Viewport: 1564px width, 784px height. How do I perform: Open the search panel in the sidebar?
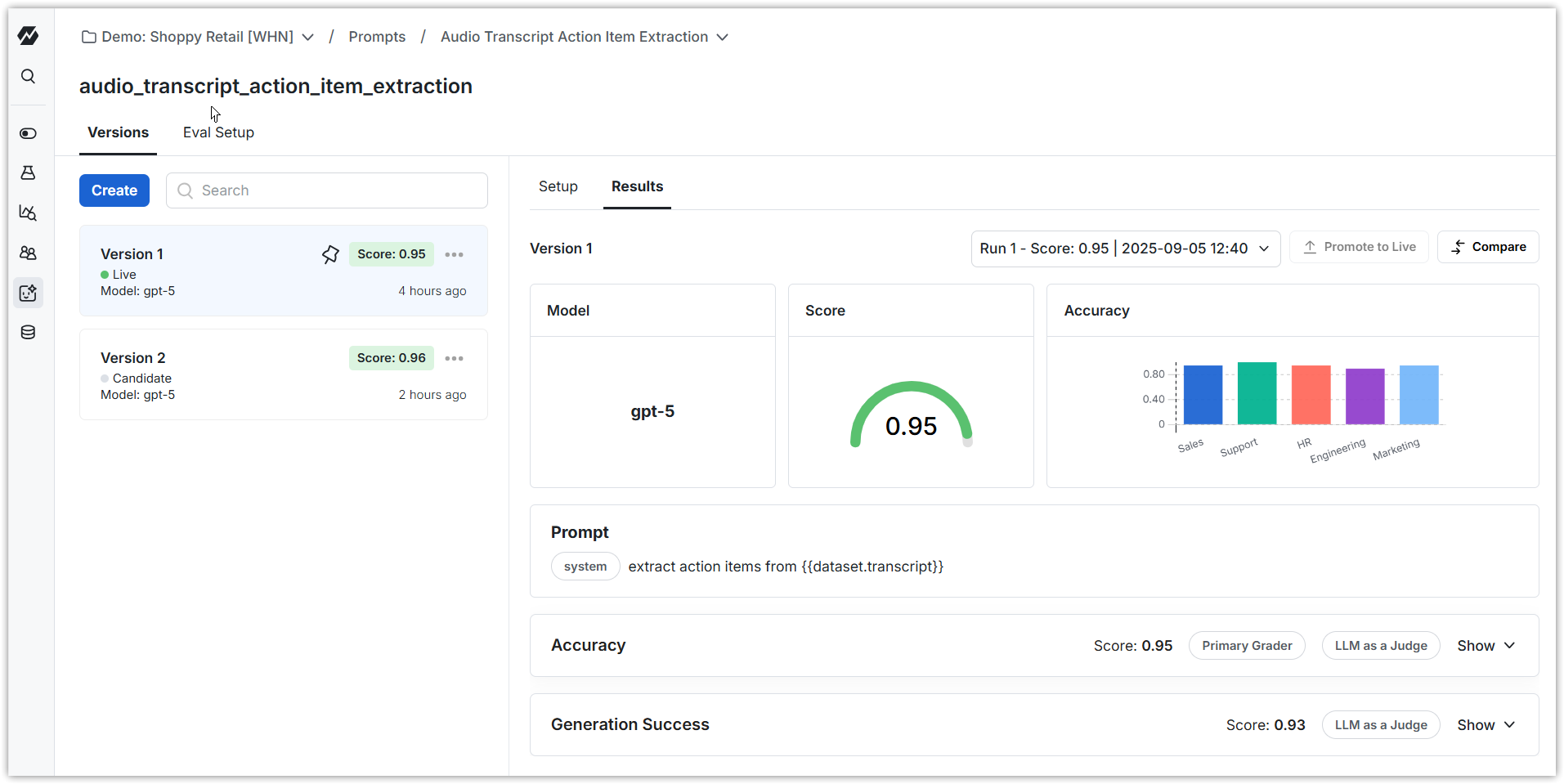[28, 75]
